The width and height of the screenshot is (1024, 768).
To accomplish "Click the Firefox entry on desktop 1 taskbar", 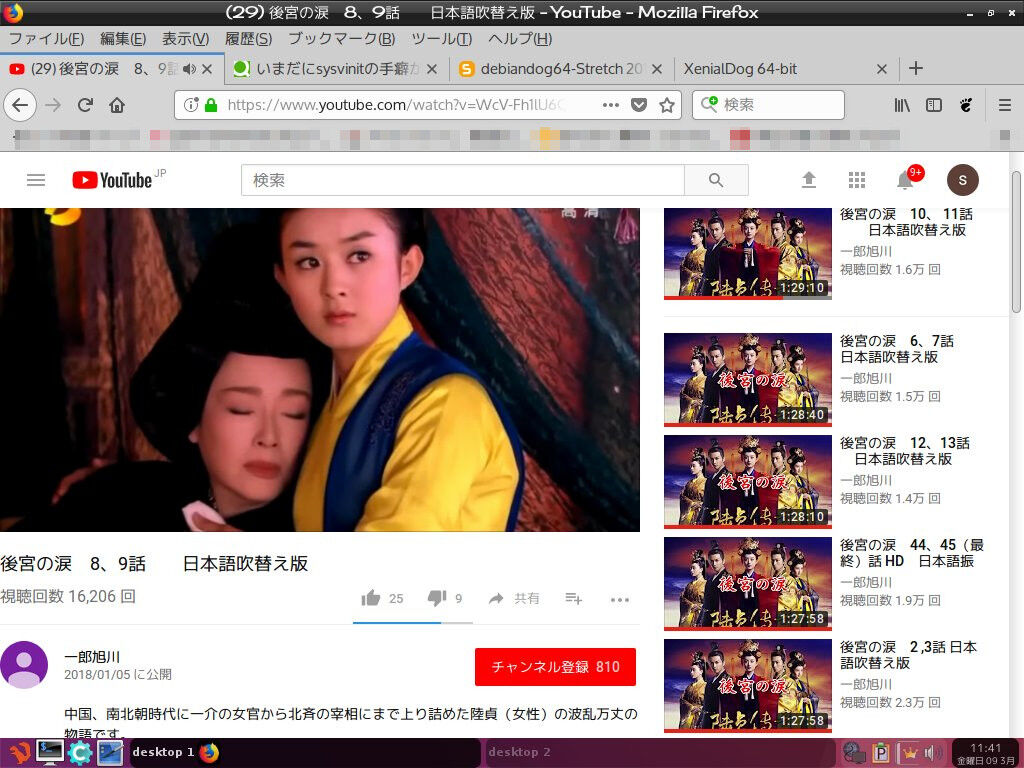I will click(209, 752).
